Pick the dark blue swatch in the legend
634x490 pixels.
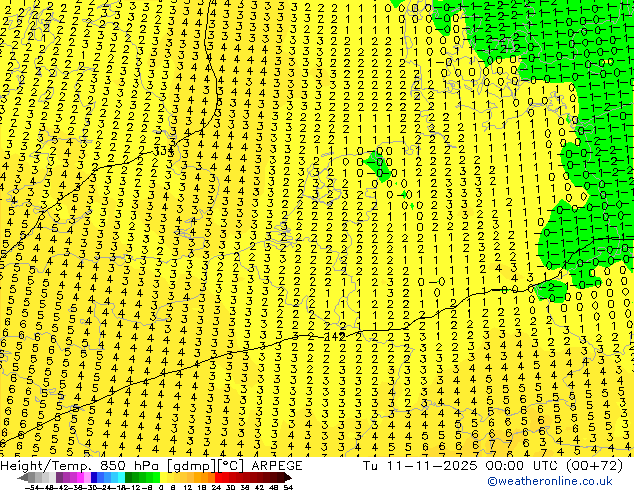click(x=94, y=478)
